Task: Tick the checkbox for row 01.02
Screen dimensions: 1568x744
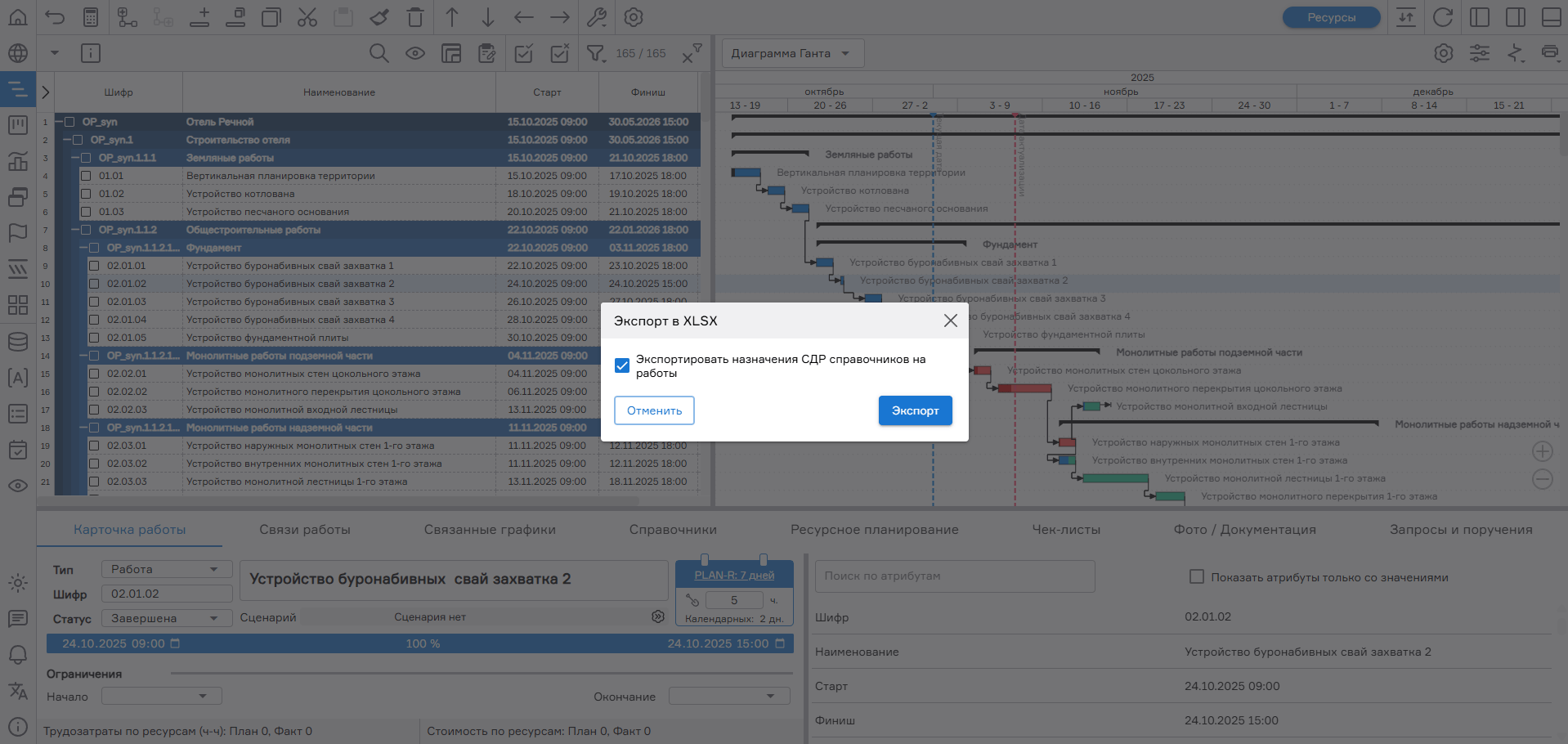Action: click(x=86, y=194)
